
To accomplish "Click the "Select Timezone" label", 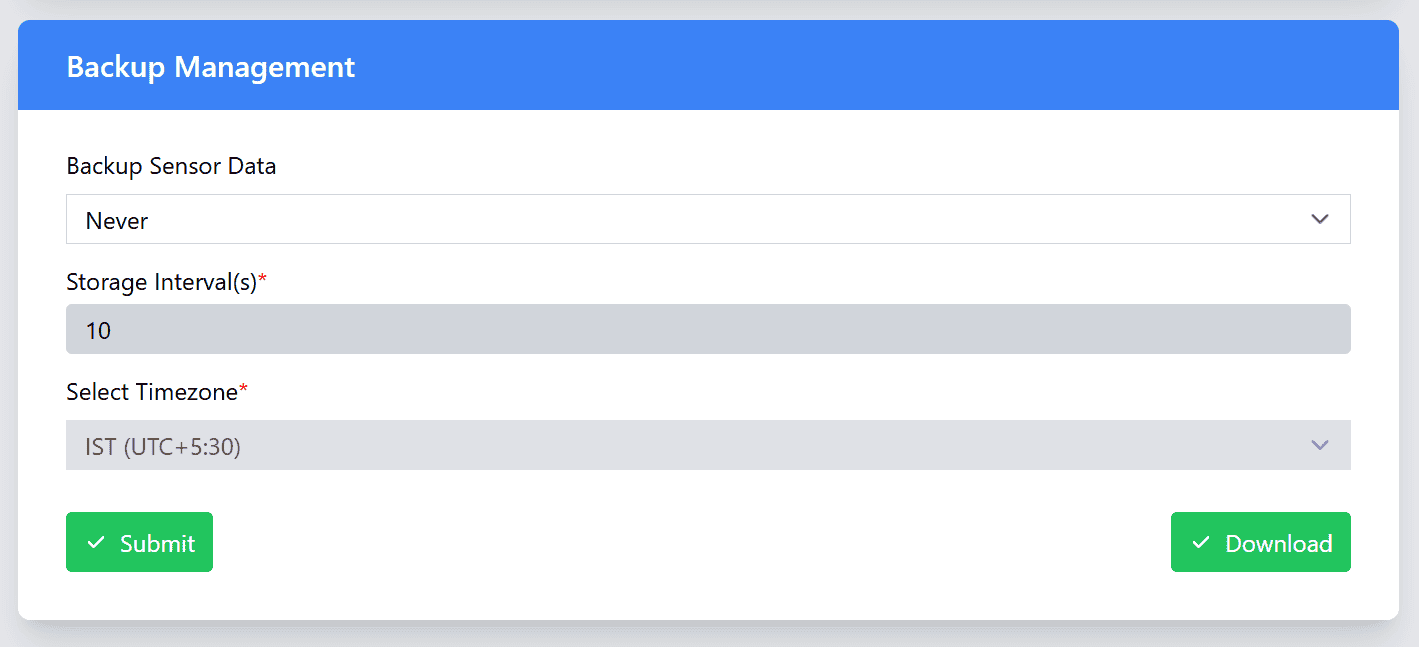I will tap(151, 392).
